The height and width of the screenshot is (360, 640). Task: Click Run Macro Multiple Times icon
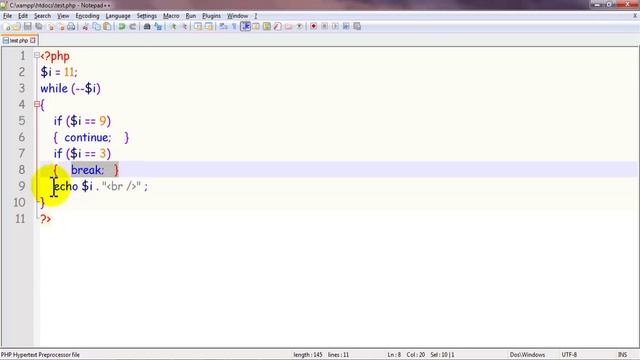point(346,27)
